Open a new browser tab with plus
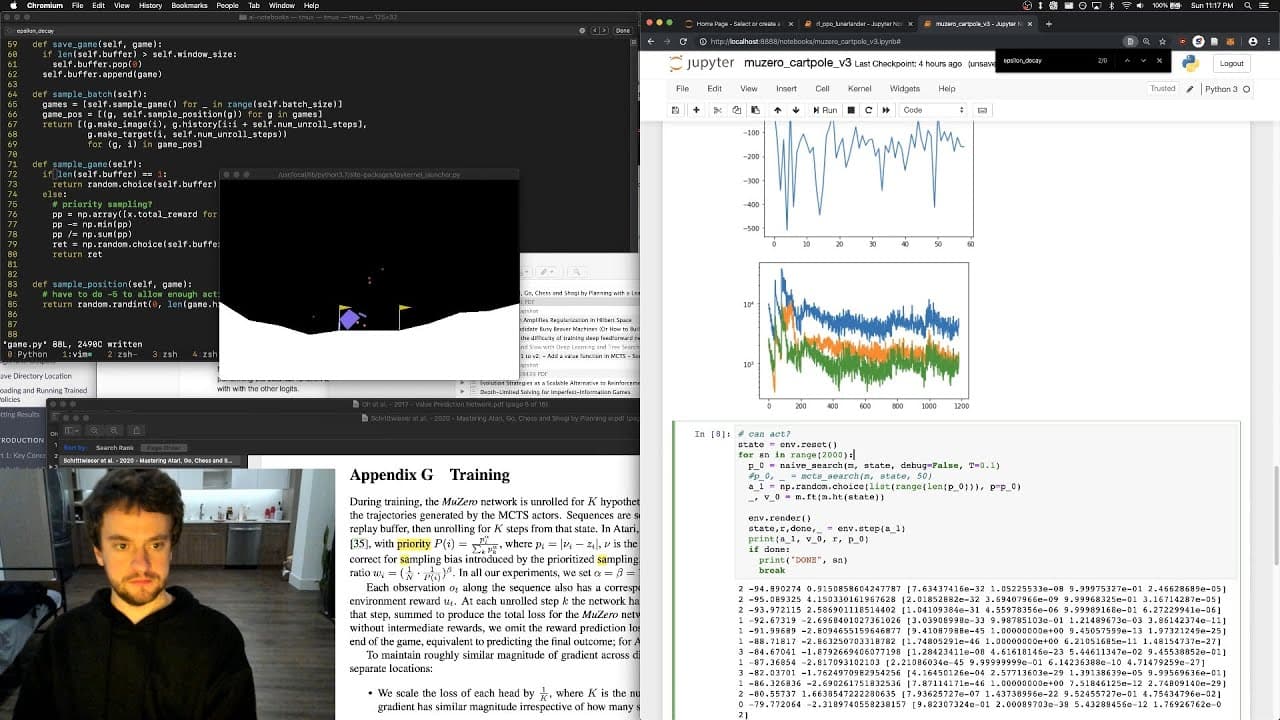This screenshot has height=720, width=1280. (1048, 24)
